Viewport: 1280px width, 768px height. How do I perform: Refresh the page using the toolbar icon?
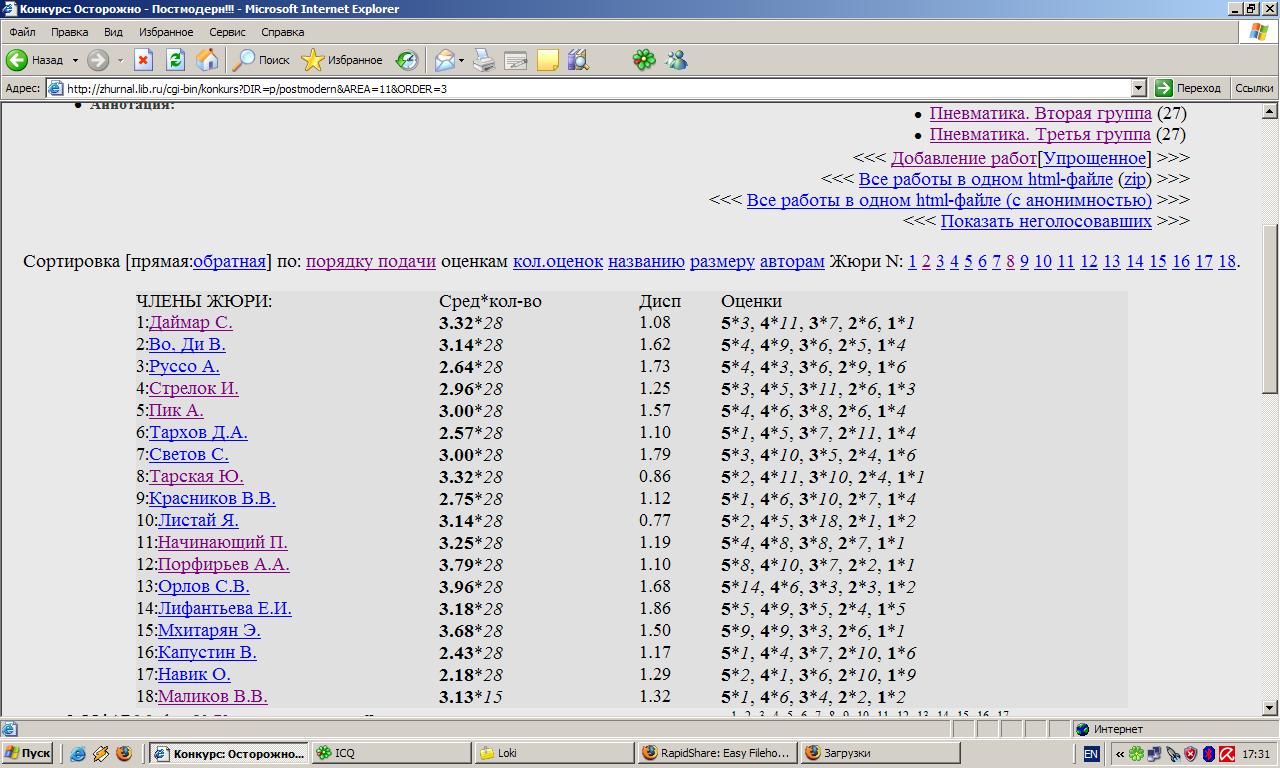point(175,60)
